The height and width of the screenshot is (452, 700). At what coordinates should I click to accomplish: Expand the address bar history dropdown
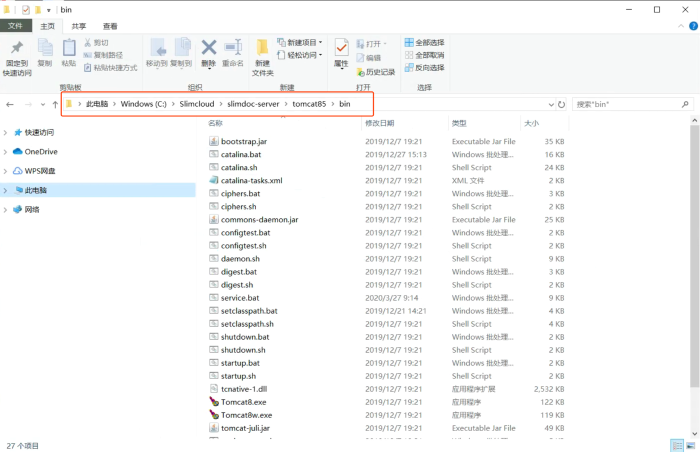(x=551, y=105)
